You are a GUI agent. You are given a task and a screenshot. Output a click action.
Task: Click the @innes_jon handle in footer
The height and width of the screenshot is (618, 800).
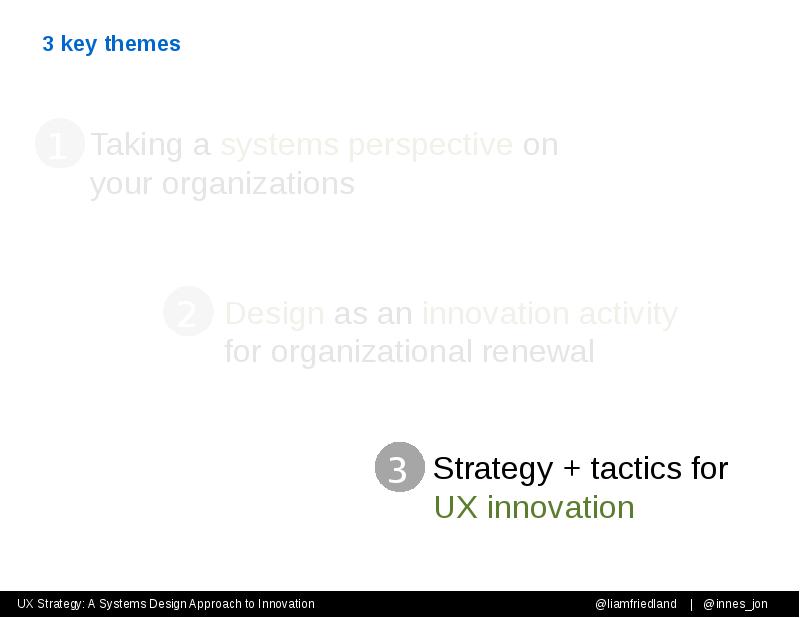[735, 604]
